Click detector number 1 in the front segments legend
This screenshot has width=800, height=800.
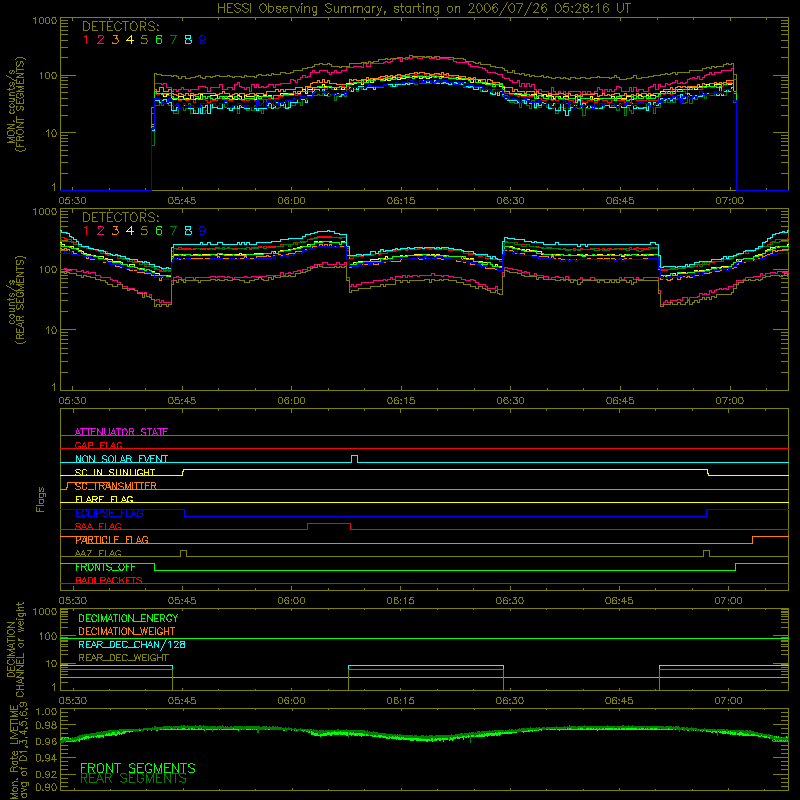pyautogui.click(x=86, y=40)
